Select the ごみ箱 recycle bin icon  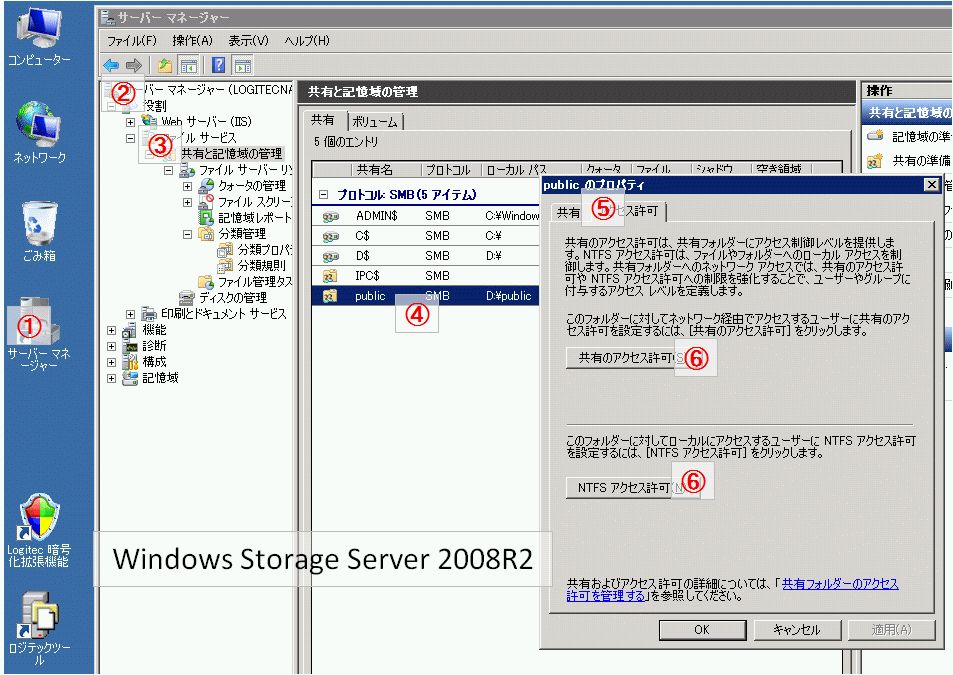point(40,231)
